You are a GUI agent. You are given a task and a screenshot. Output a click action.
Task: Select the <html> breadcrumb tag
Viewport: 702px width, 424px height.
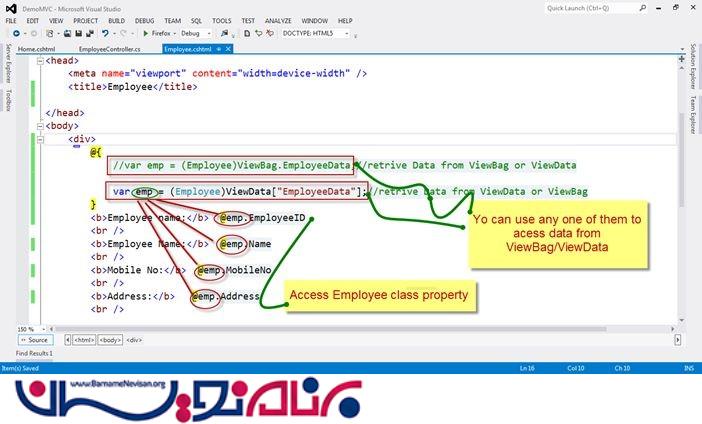84,340
